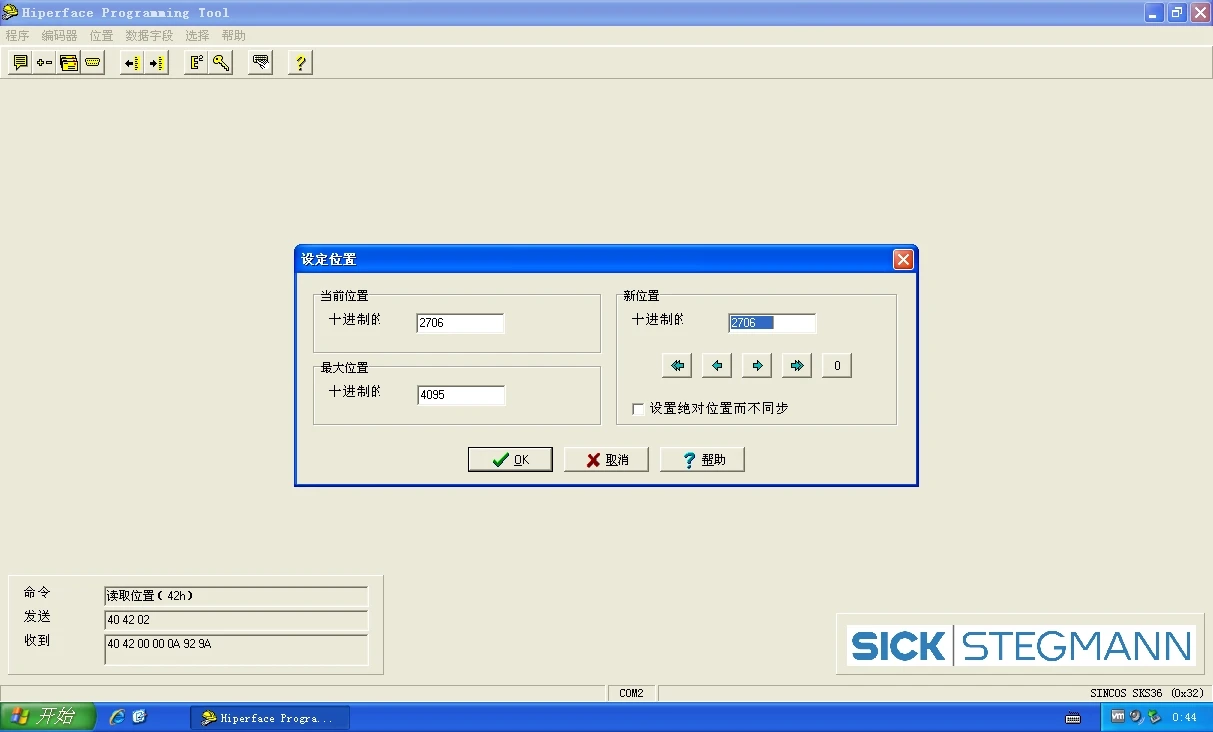Click the data fields toolbar icon
This screenshot has width=1213, height=732.
[x=68, y=62]
